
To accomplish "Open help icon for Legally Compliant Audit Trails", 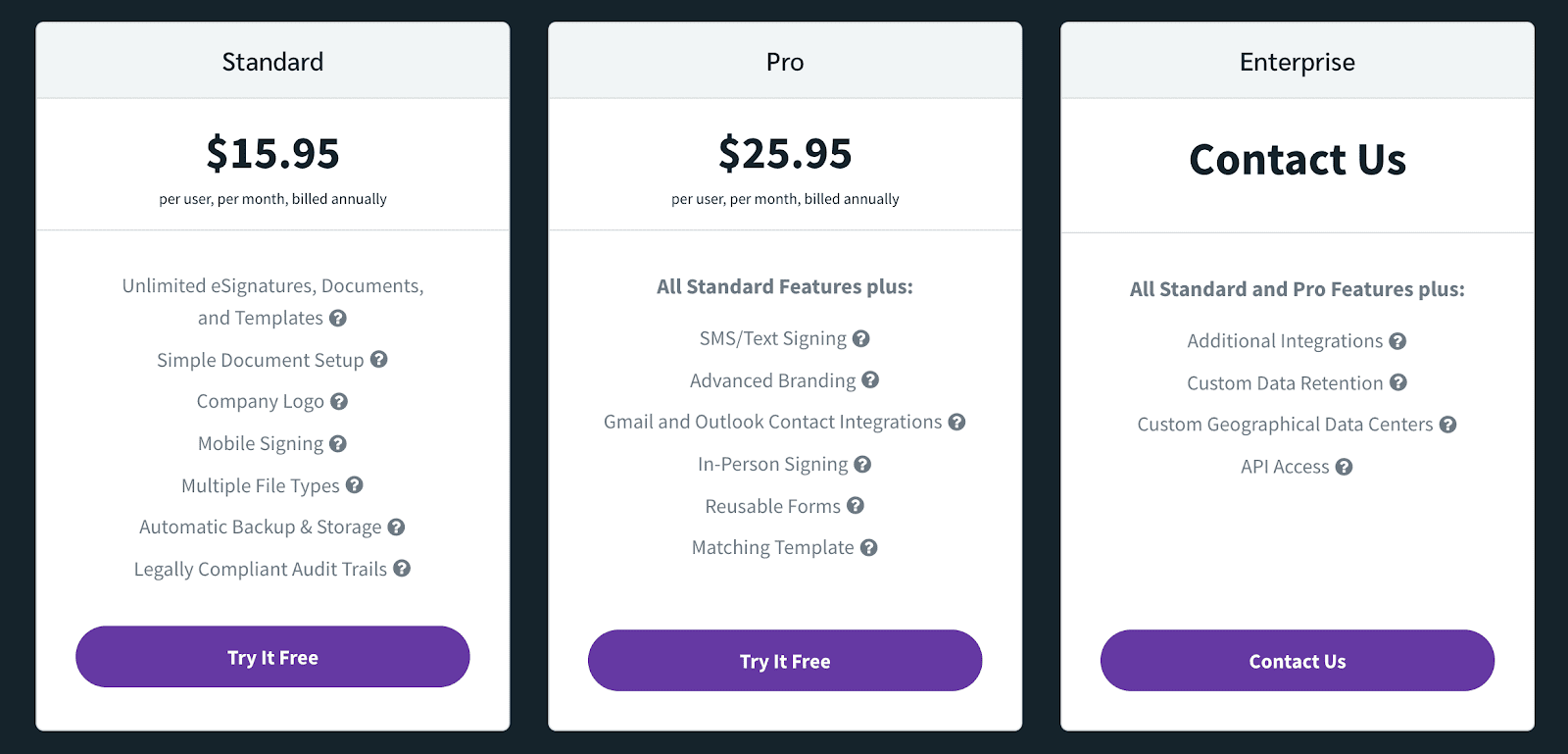I will pos(402,569).
